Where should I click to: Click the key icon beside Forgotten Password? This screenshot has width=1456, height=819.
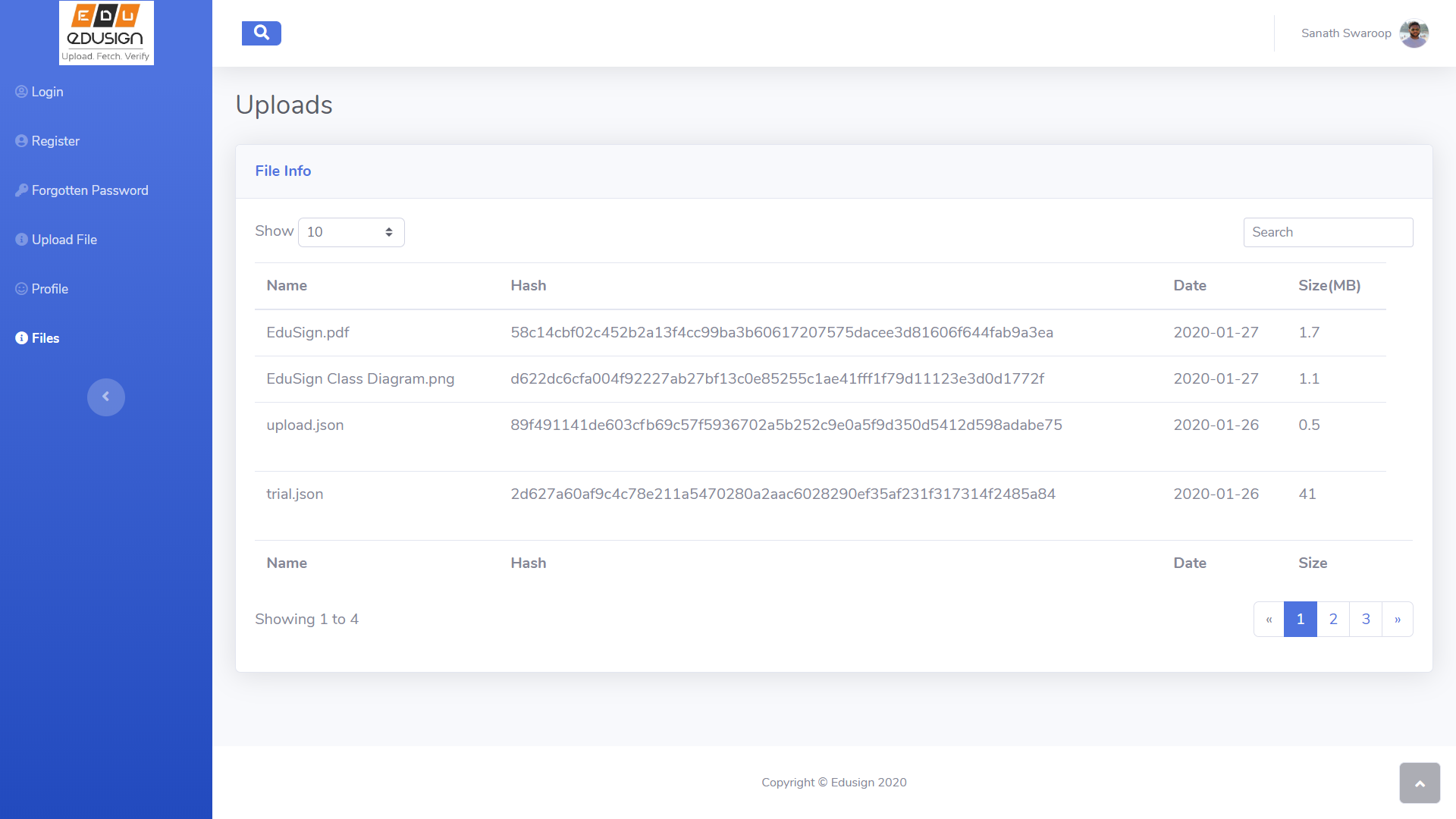21,190
